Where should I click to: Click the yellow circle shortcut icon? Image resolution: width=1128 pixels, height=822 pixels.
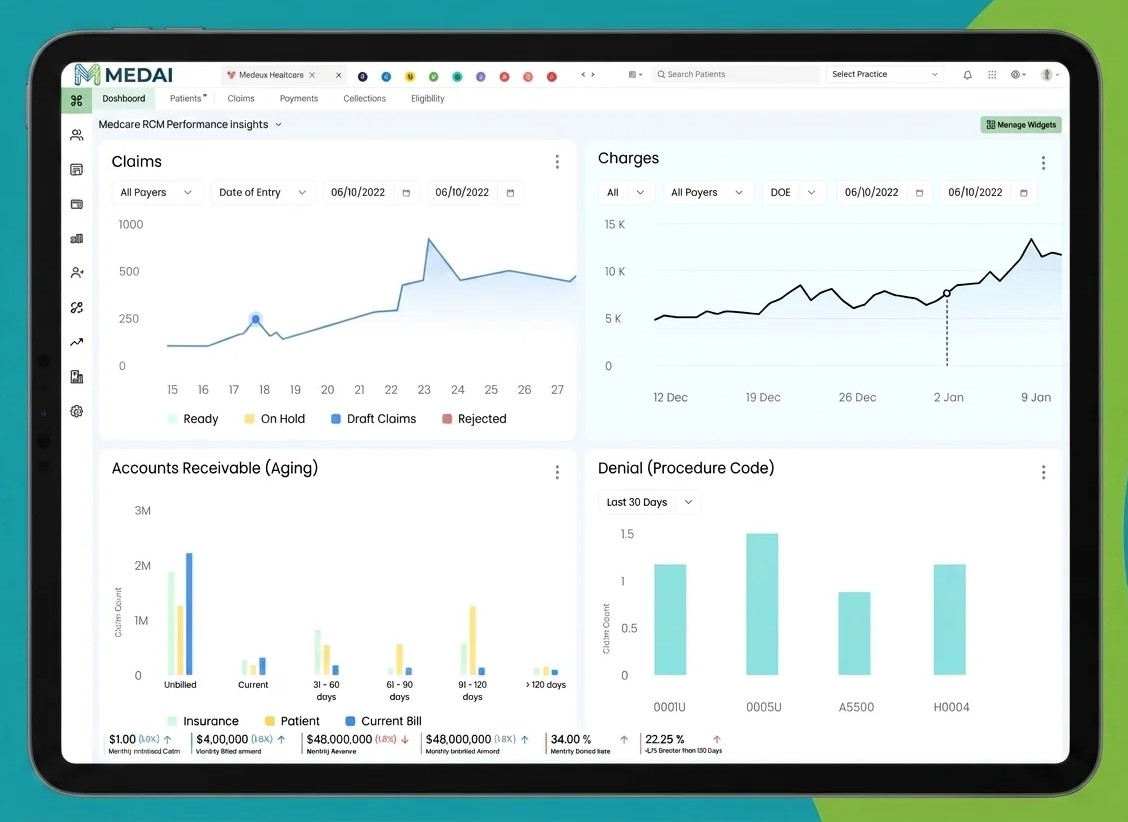pyautogui.click(x=410, y=76)
